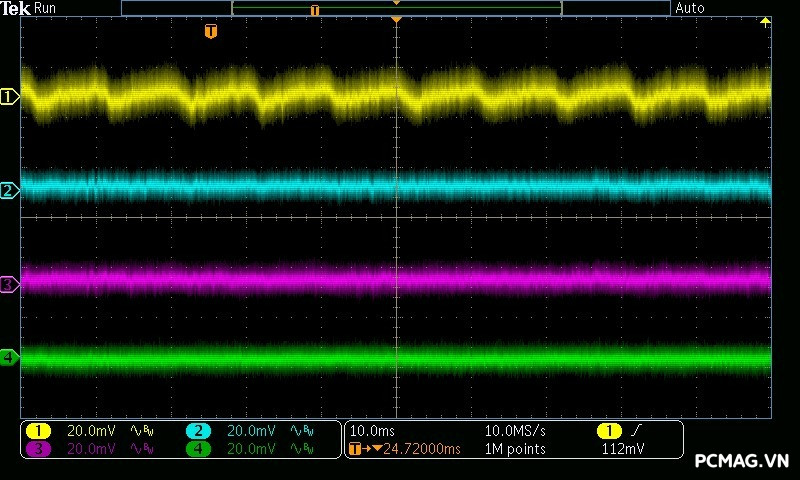Click the 10.0ms horizontal scale readout
Viewport: 800px width, 480px height.
click(x=372, y=431)
